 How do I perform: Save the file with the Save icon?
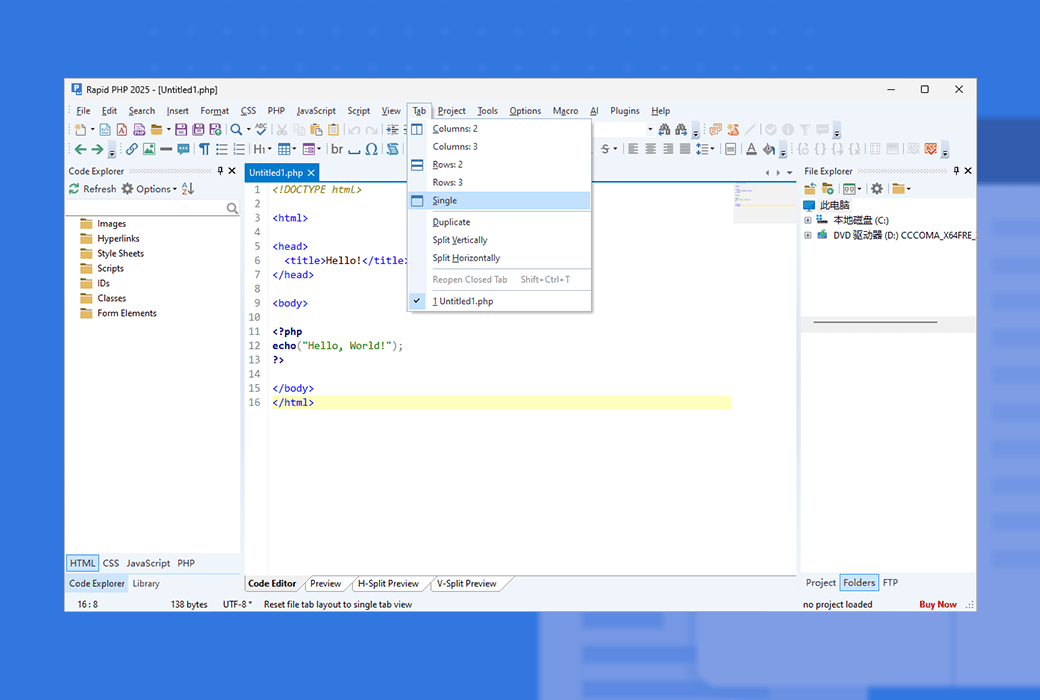180,129
